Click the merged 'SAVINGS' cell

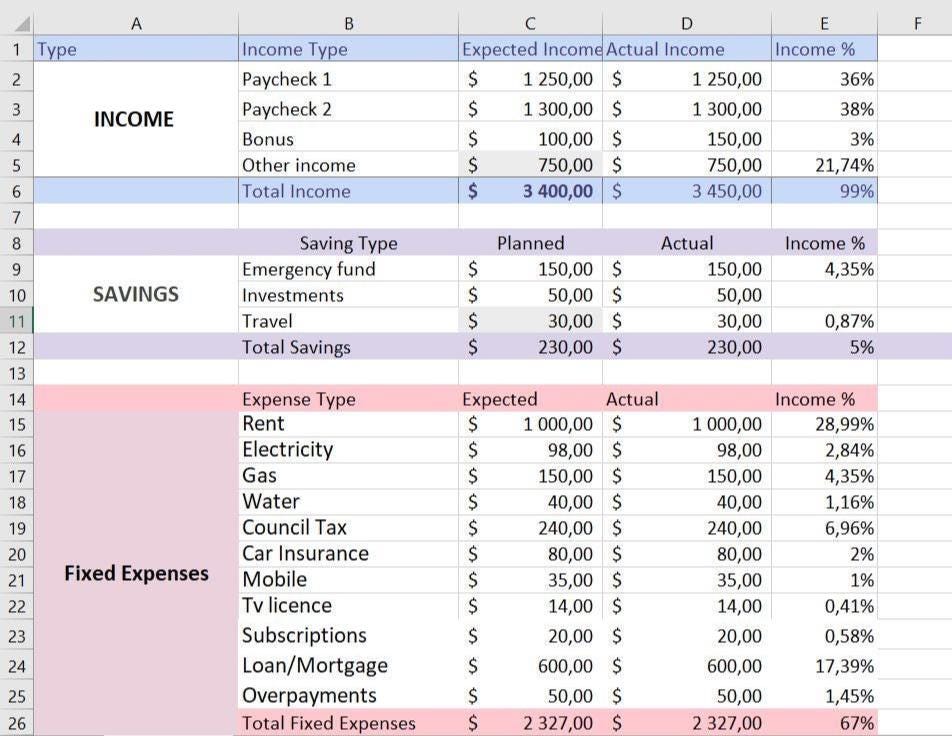tap(136, 295)
